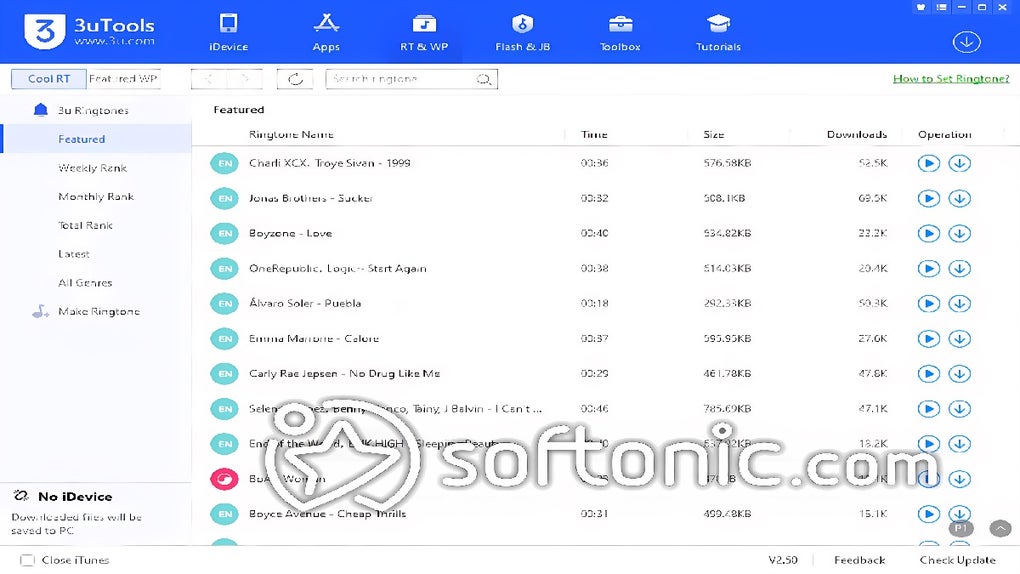The height and width of the screenshot is (574, 1020).
Task: Open the Apps section
Action: click(326, 32)
